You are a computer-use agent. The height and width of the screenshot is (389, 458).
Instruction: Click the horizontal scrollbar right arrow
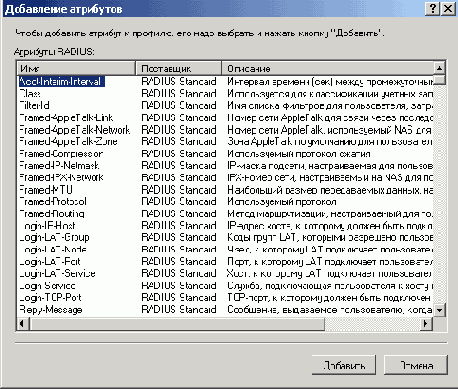[425, 323]
